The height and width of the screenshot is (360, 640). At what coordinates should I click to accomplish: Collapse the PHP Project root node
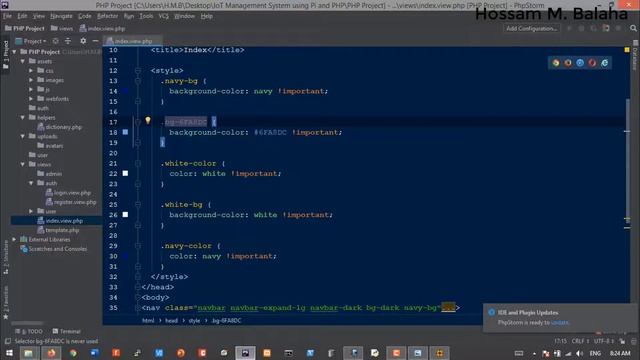[x=14, y=52]
